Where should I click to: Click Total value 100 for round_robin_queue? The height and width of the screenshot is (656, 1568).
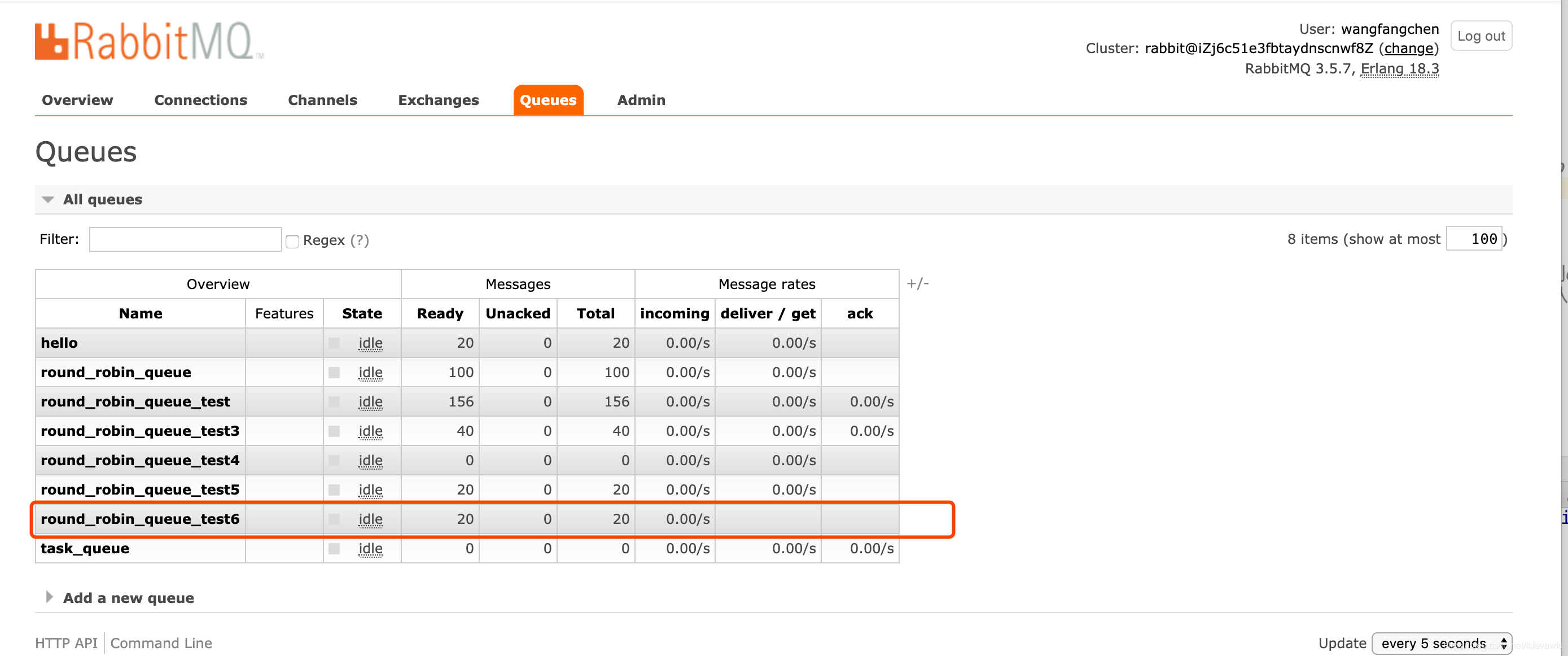[616, 372]
